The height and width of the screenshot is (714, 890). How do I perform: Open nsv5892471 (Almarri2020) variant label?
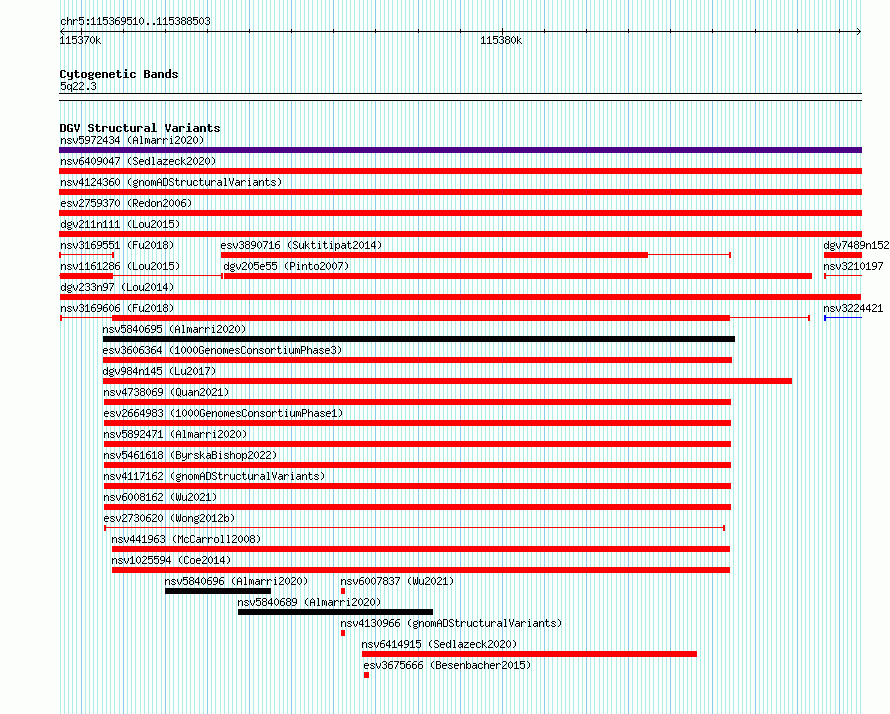[175, 434]
